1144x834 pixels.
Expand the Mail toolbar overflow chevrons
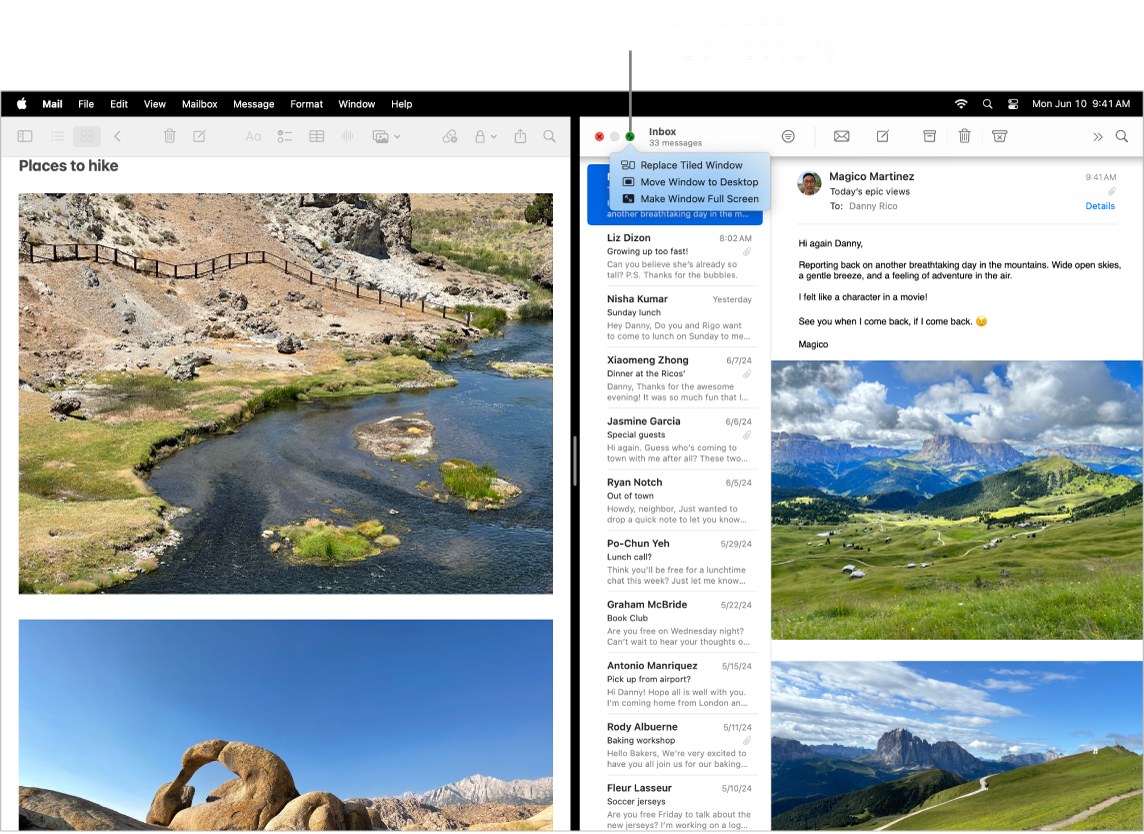click(x=1097, y=136)
